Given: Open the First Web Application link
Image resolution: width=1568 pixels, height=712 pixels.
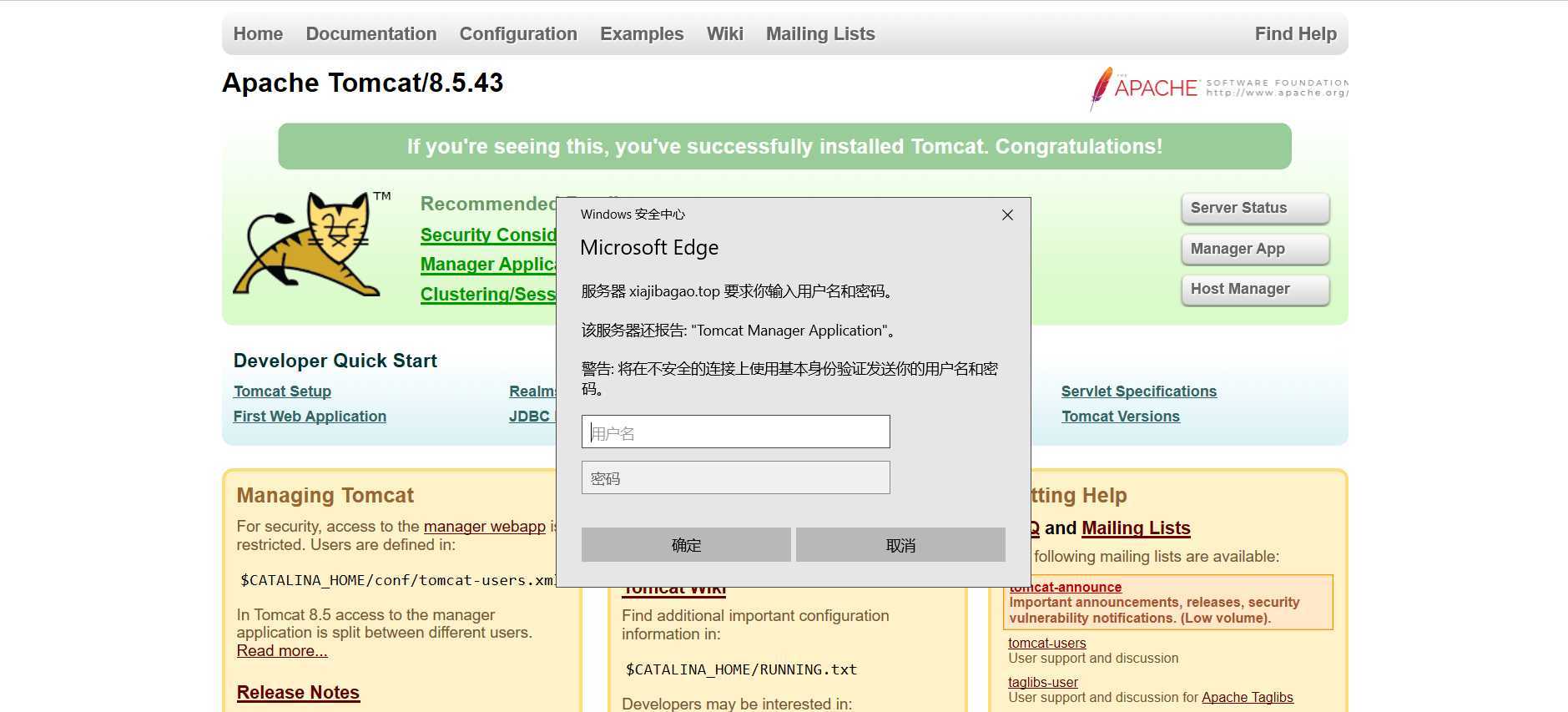Looking at the screenshot, I should point(310,417).
